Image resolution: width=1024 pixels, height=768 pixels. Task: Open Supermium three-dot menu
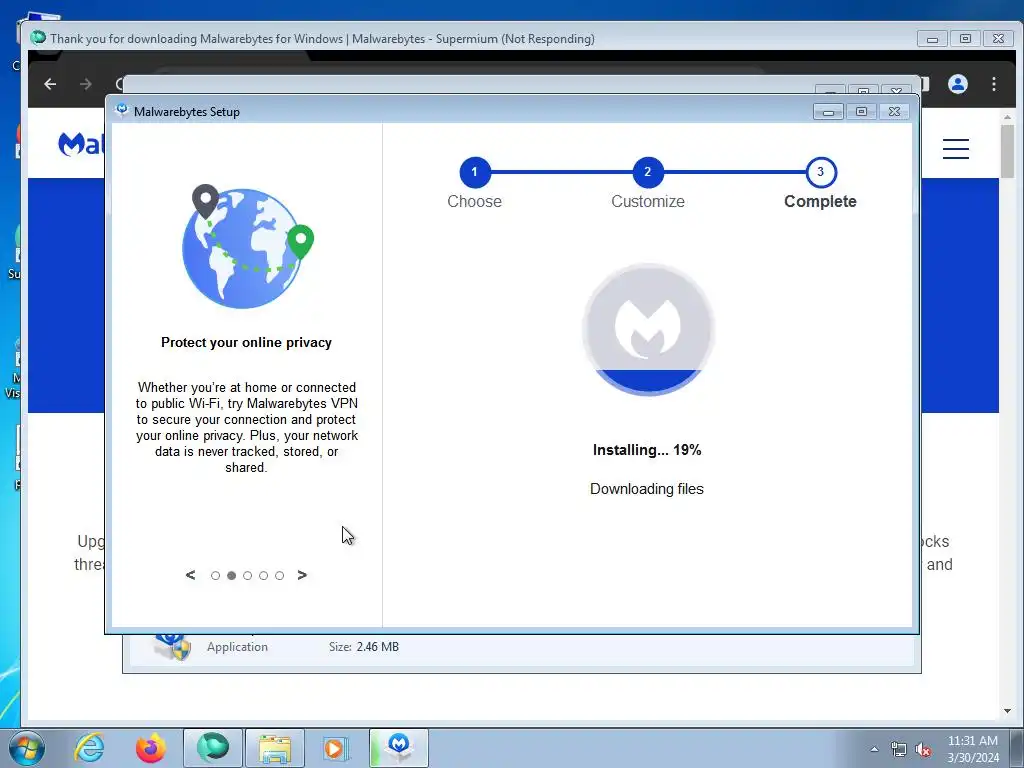pos(994,84)
